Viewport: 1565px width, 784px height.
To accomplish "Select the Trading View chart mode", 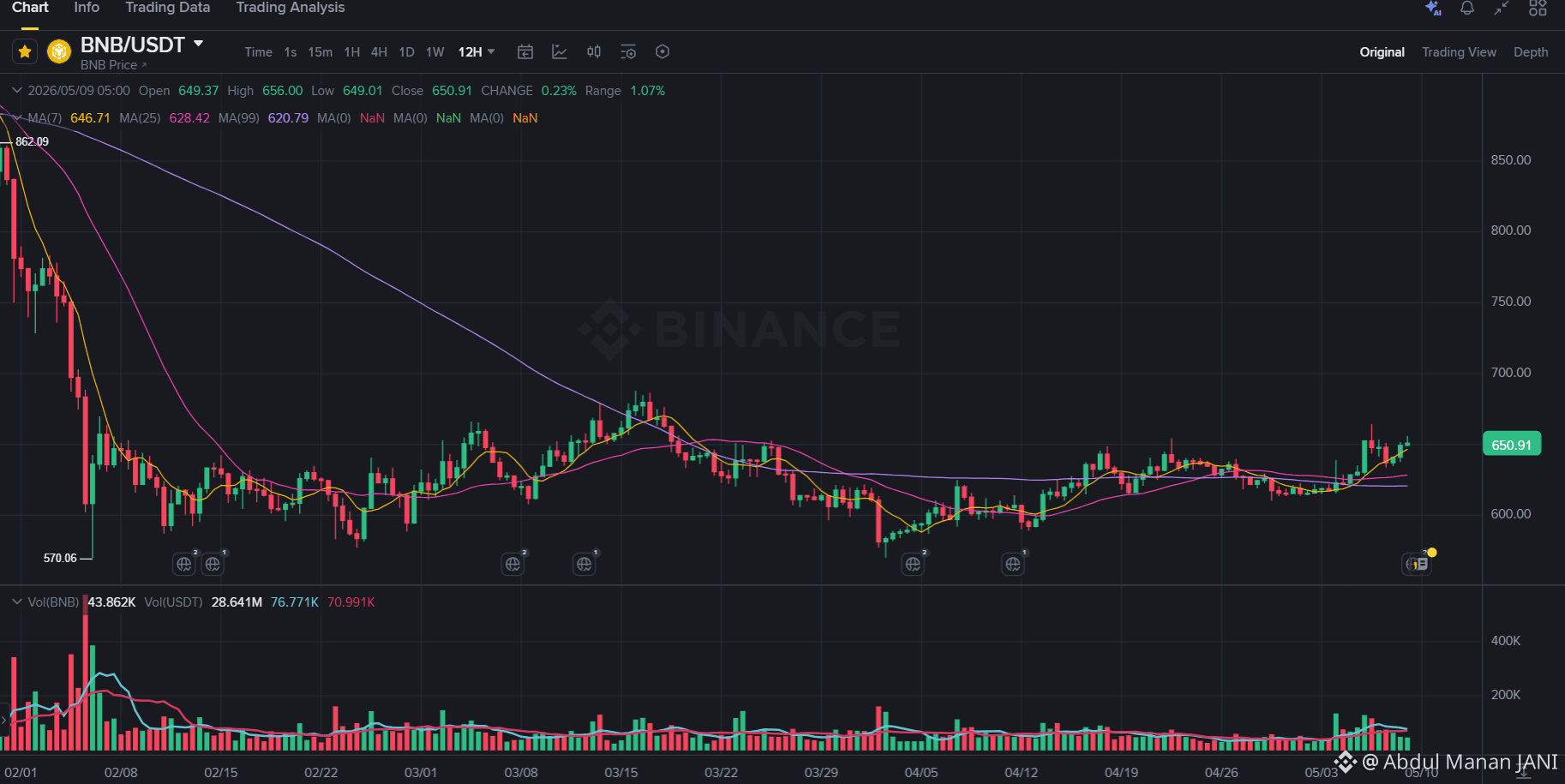I will (x=1459, y=52).
